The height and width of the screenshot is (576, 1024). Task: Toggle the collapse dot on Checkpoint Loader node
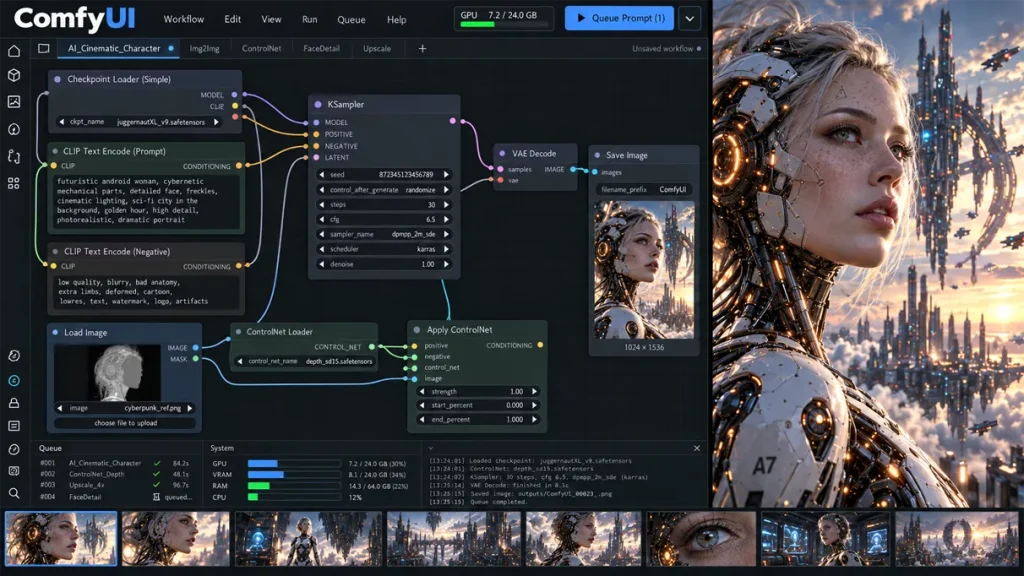click(57, 79)
